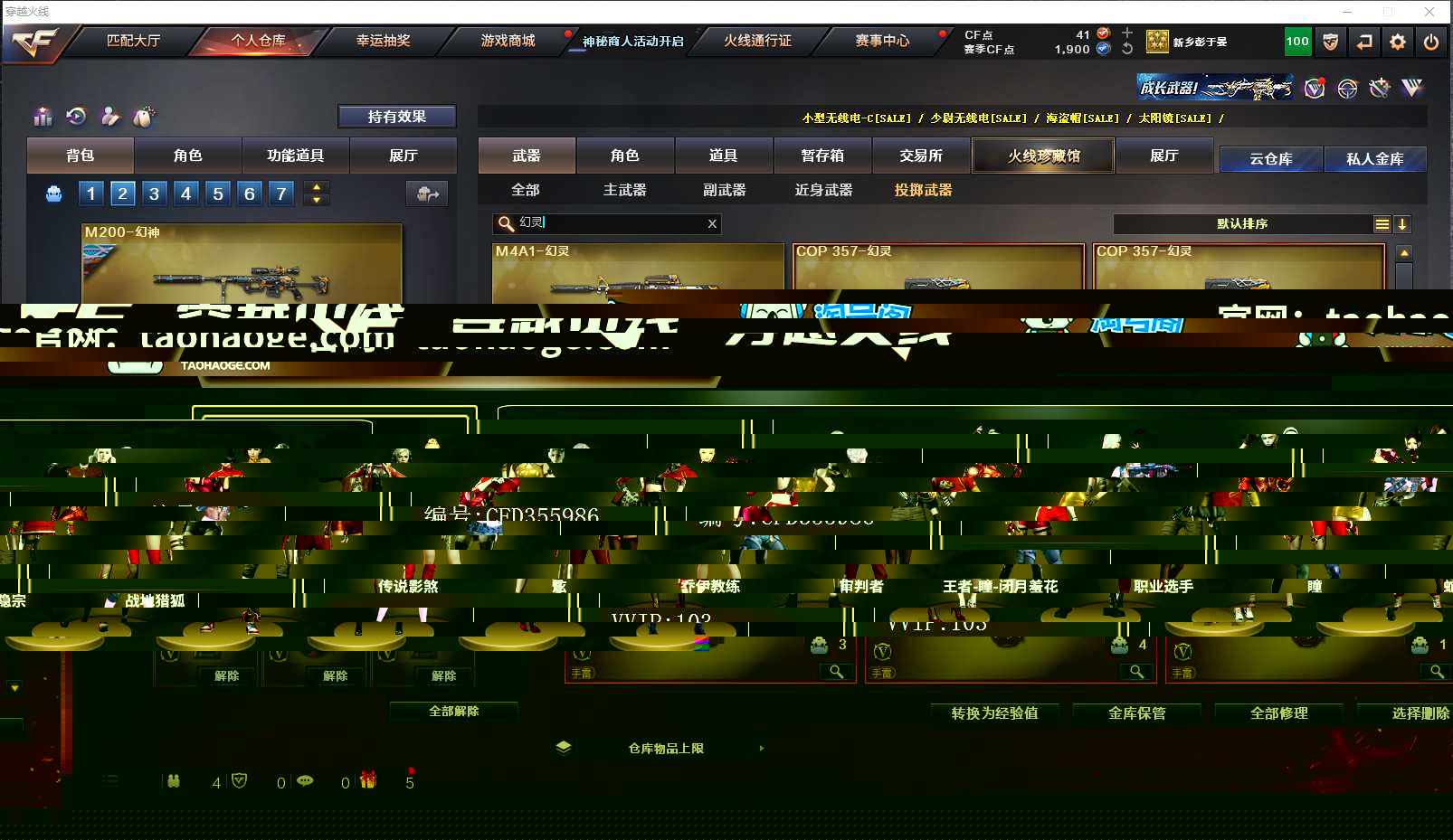The image size is (1453, 840).
Task: Click the search input field containing 幻灵
Action: 608,223
